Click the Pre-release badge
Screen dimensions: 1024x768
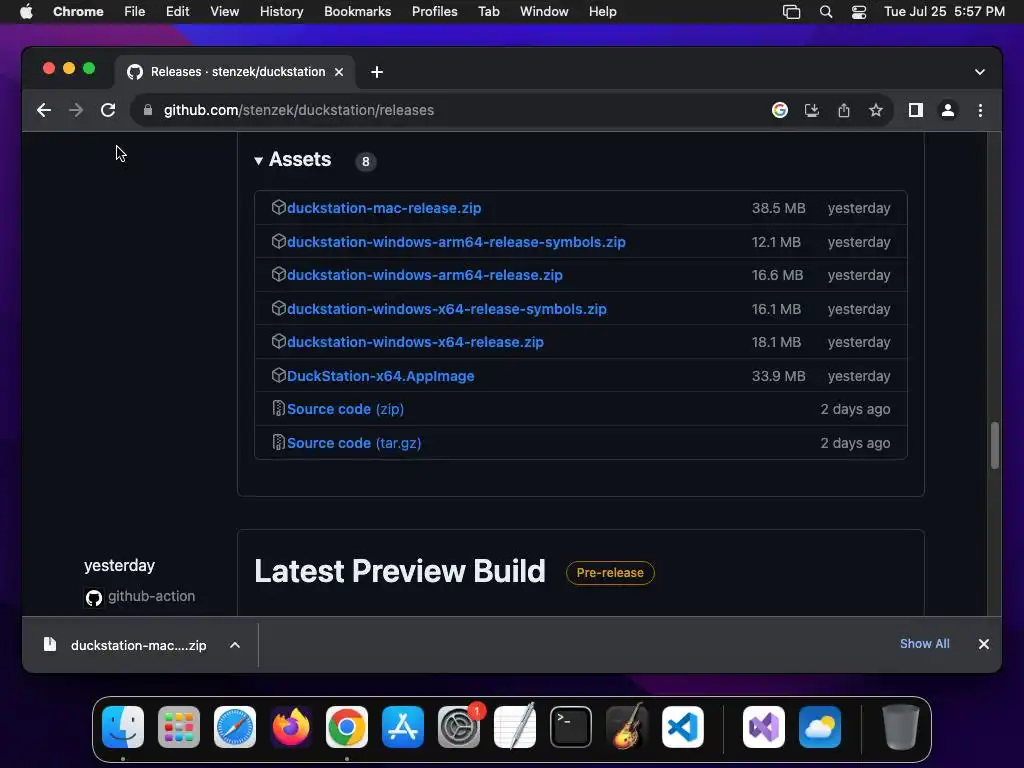tap(610, 573)
